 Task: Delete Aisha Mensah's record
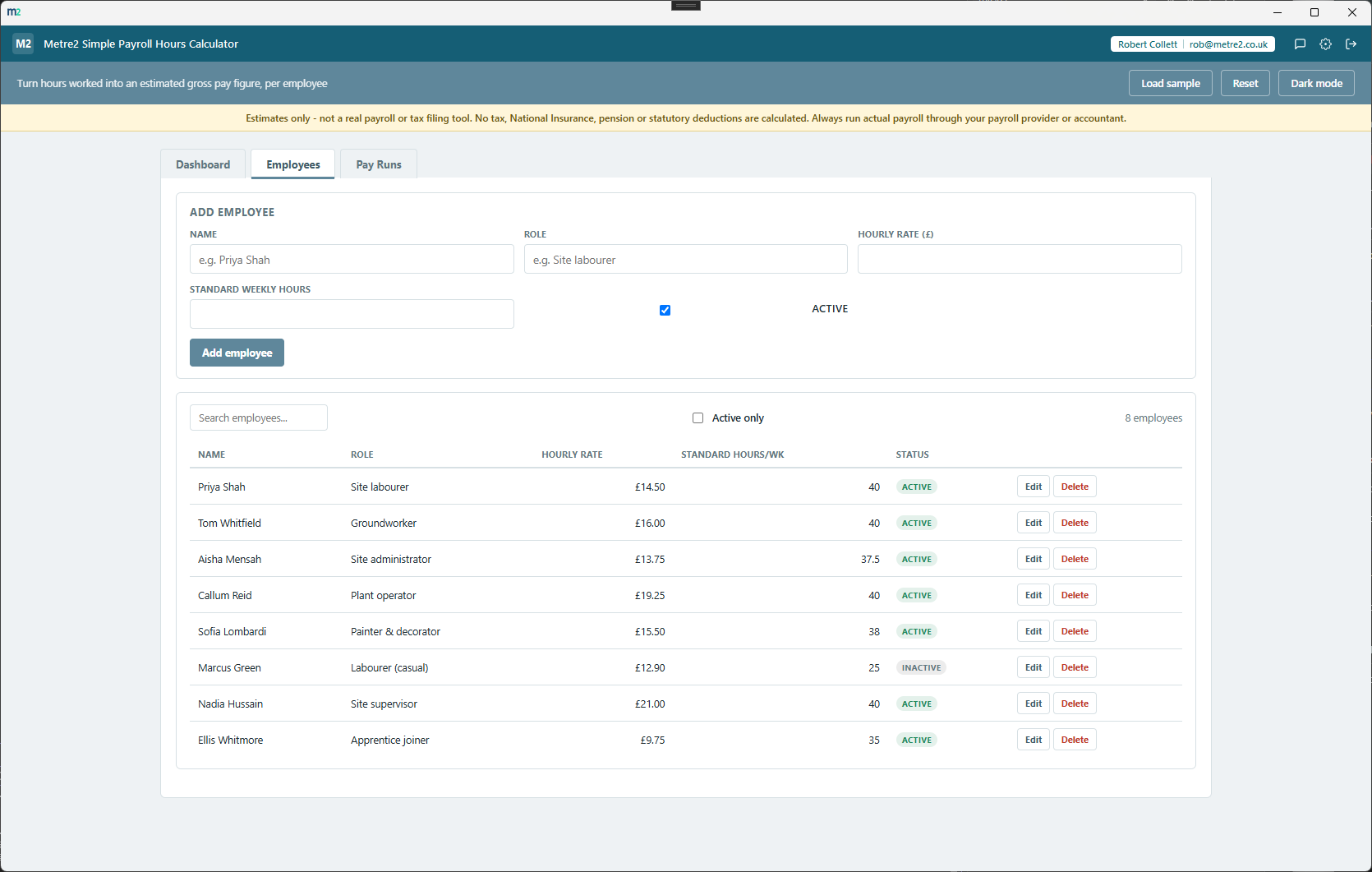[1075, 559]
